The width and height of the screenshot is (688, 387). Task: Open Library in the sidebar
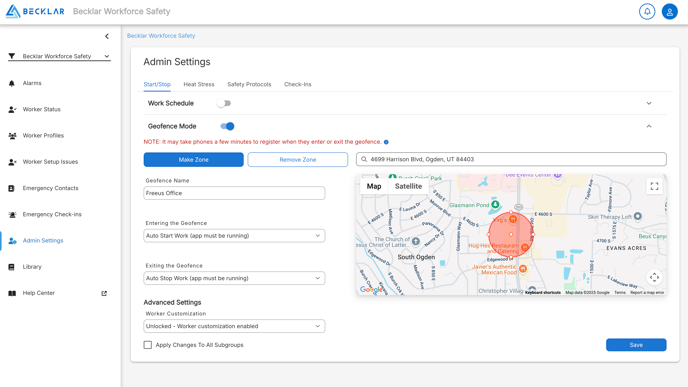(x=32, y=267)
